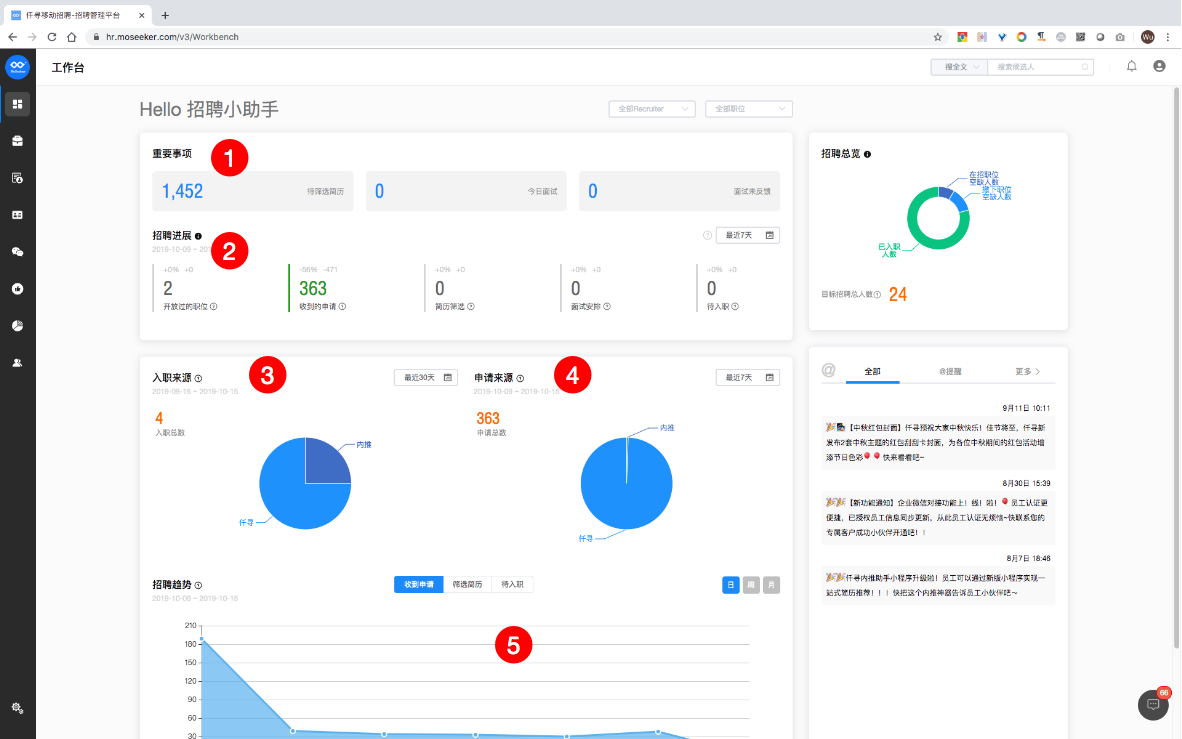Open the pie chart reports sidebar icon

(x=17, y=326)
